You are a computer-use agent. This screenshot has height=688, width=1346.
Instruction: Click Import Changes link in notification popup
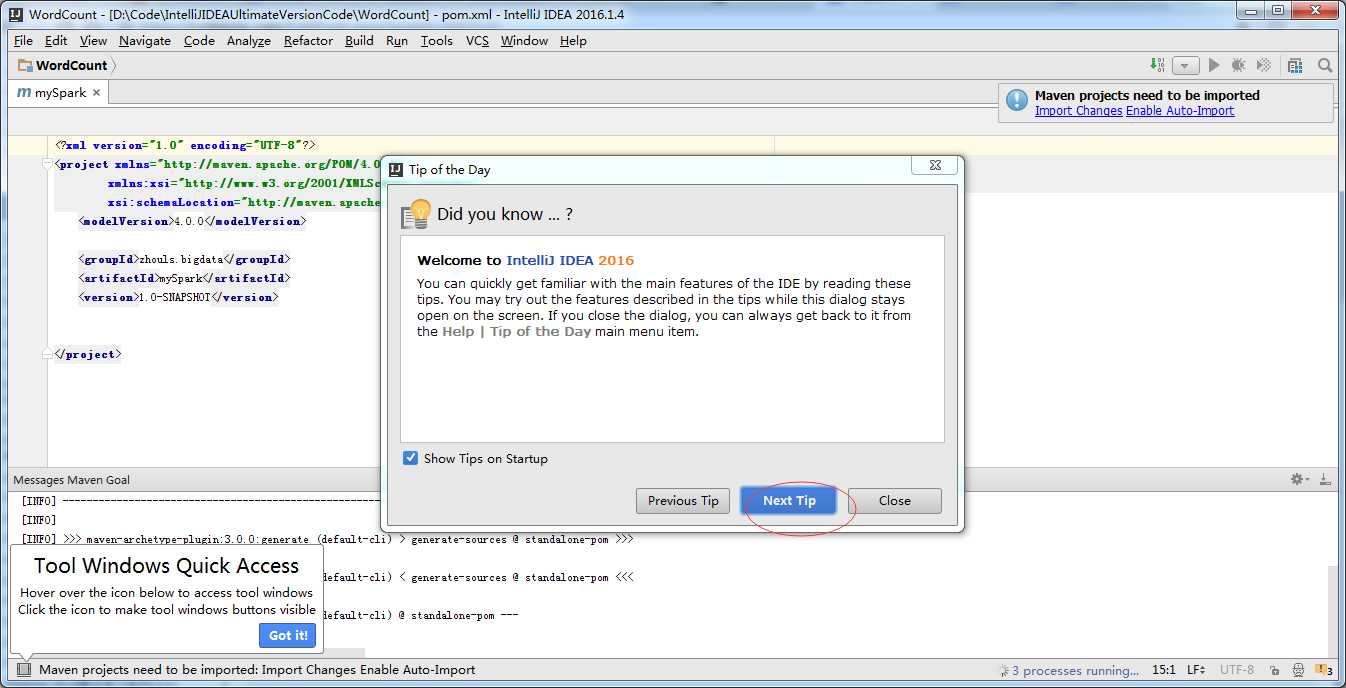pos(1078,111)
